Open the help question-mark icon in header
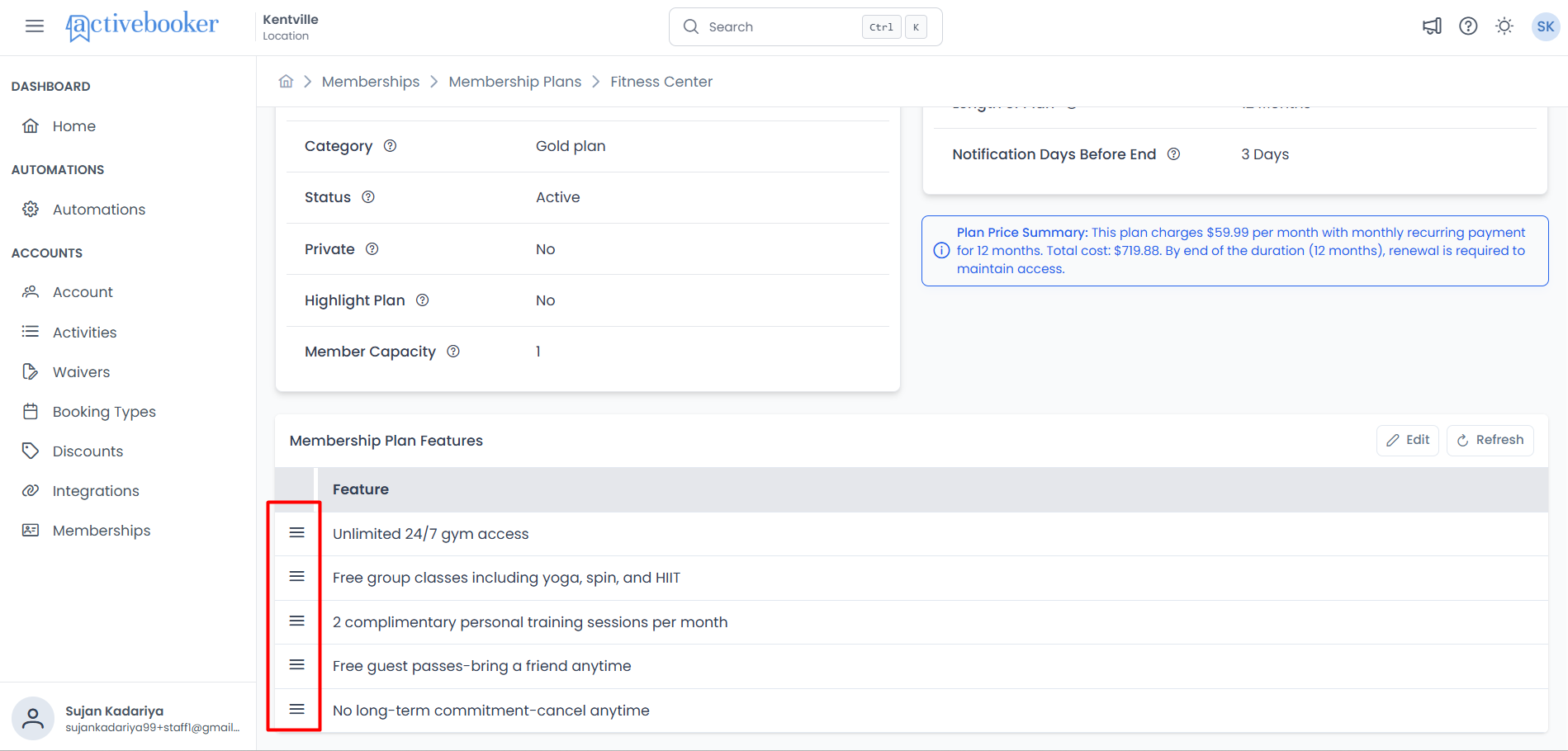The width and height of the screenshot is (1568, 751). coord(1468,26)
